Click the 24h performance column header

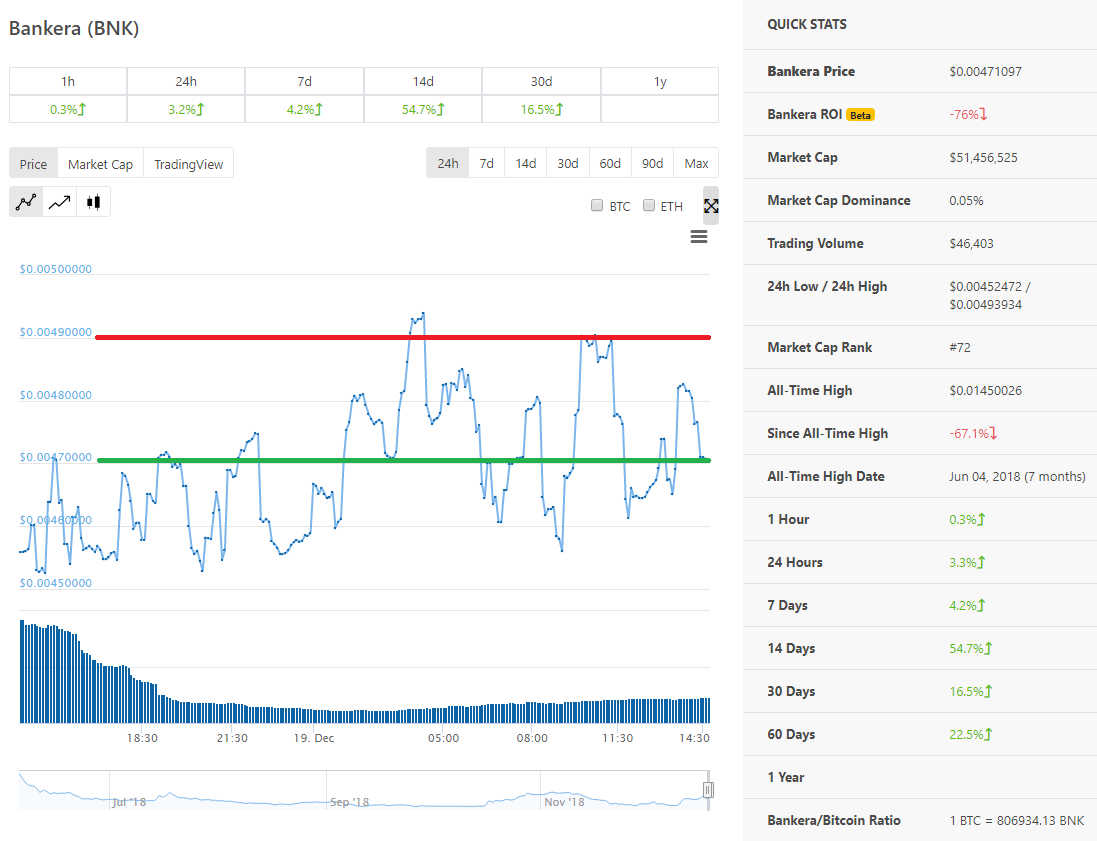[x=186, y=81]
